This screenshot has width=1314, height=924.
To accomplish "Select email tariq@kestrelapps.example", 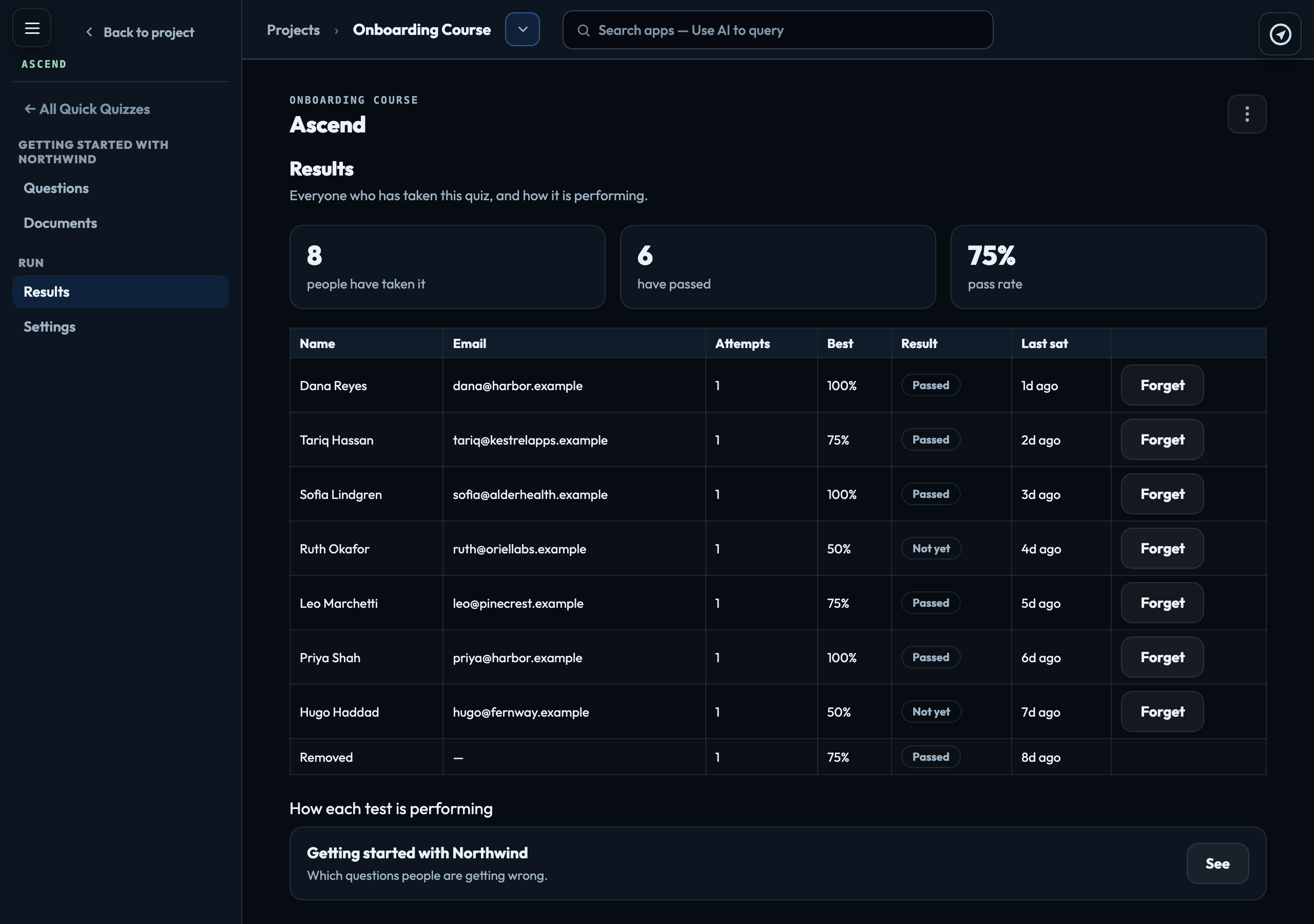I will (530, 440).
